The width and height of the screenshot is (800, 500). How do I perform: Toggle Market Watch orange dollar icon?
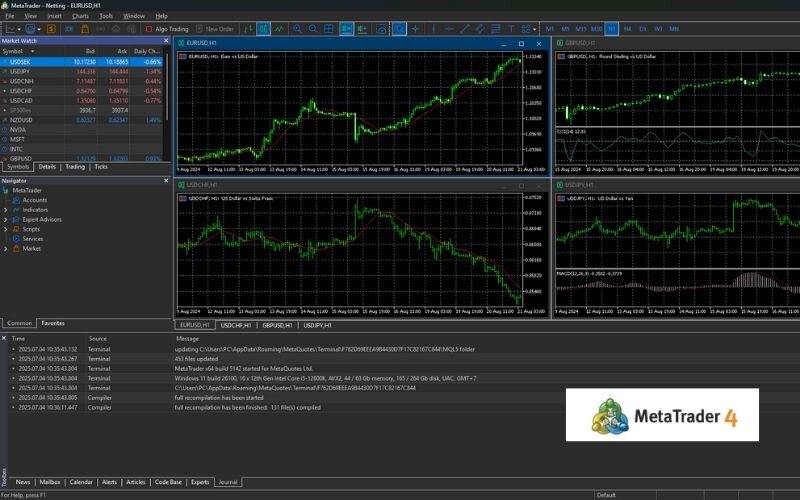pos(52,29)
